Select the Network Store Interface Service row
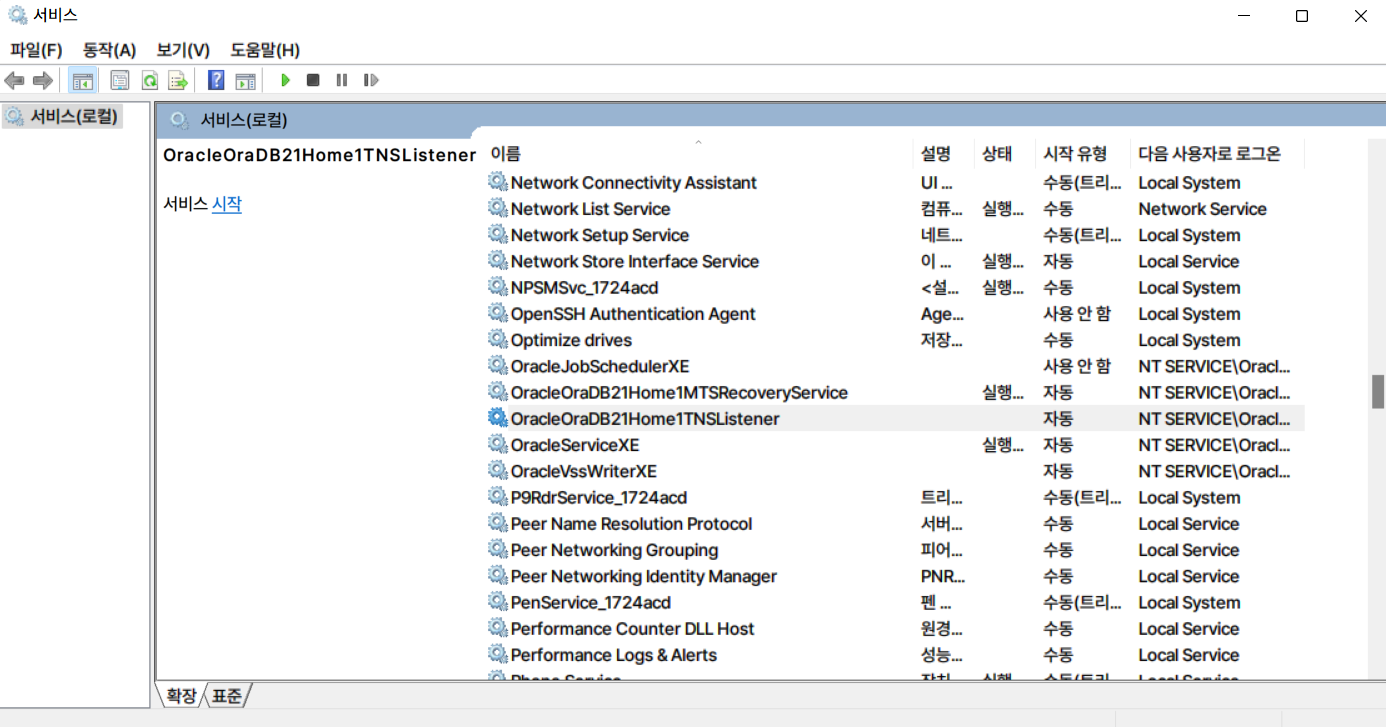 (x=895, y=261)
